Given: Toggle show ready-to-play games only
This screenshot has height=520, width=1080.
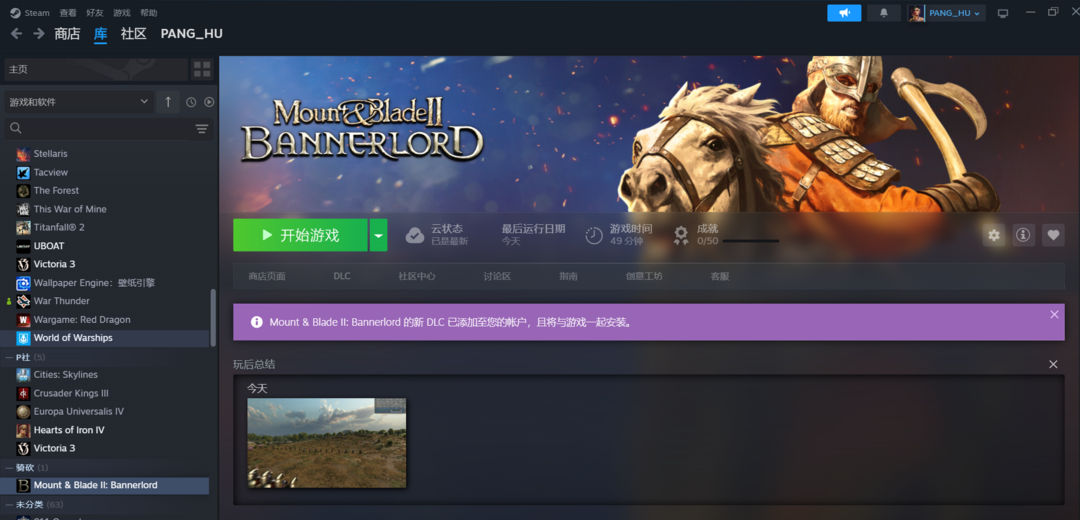Looking at the screenshot, I should point(209,102).
